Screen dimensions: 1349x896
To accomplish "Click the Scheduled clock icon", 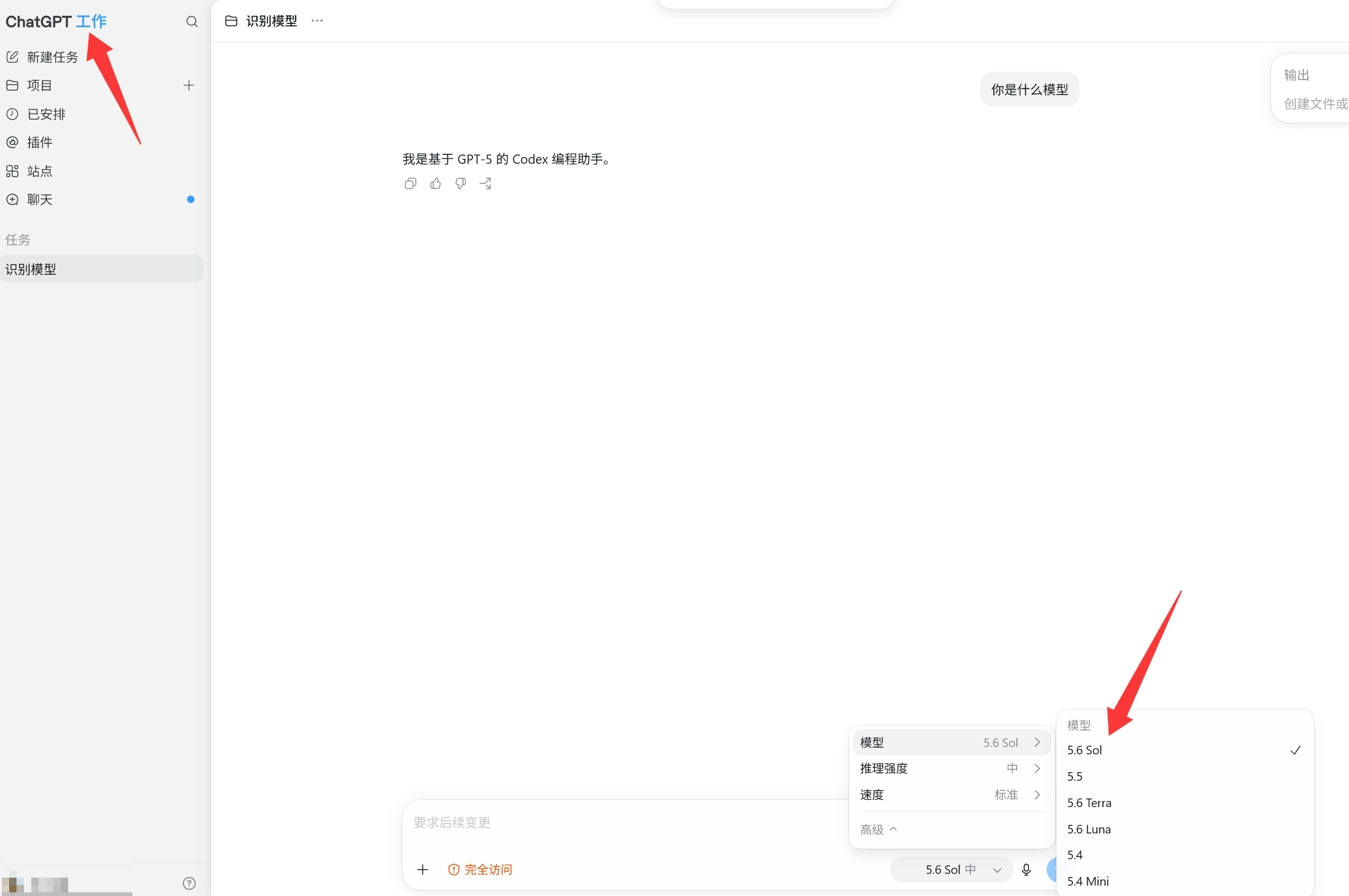I will (x=12, y=114).
